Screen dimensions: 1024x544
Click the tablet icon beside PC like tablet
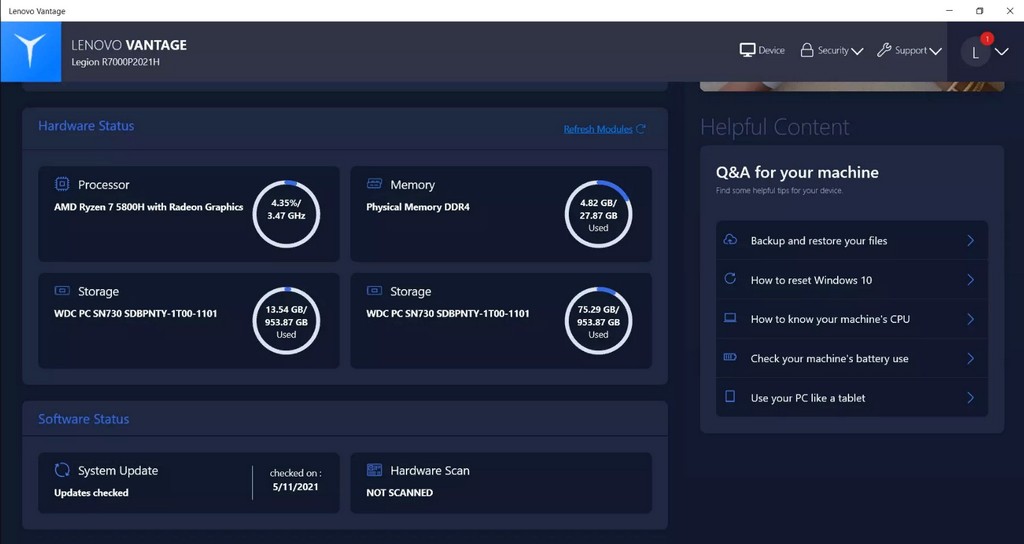pyautogui.click(x=730, y=396)
